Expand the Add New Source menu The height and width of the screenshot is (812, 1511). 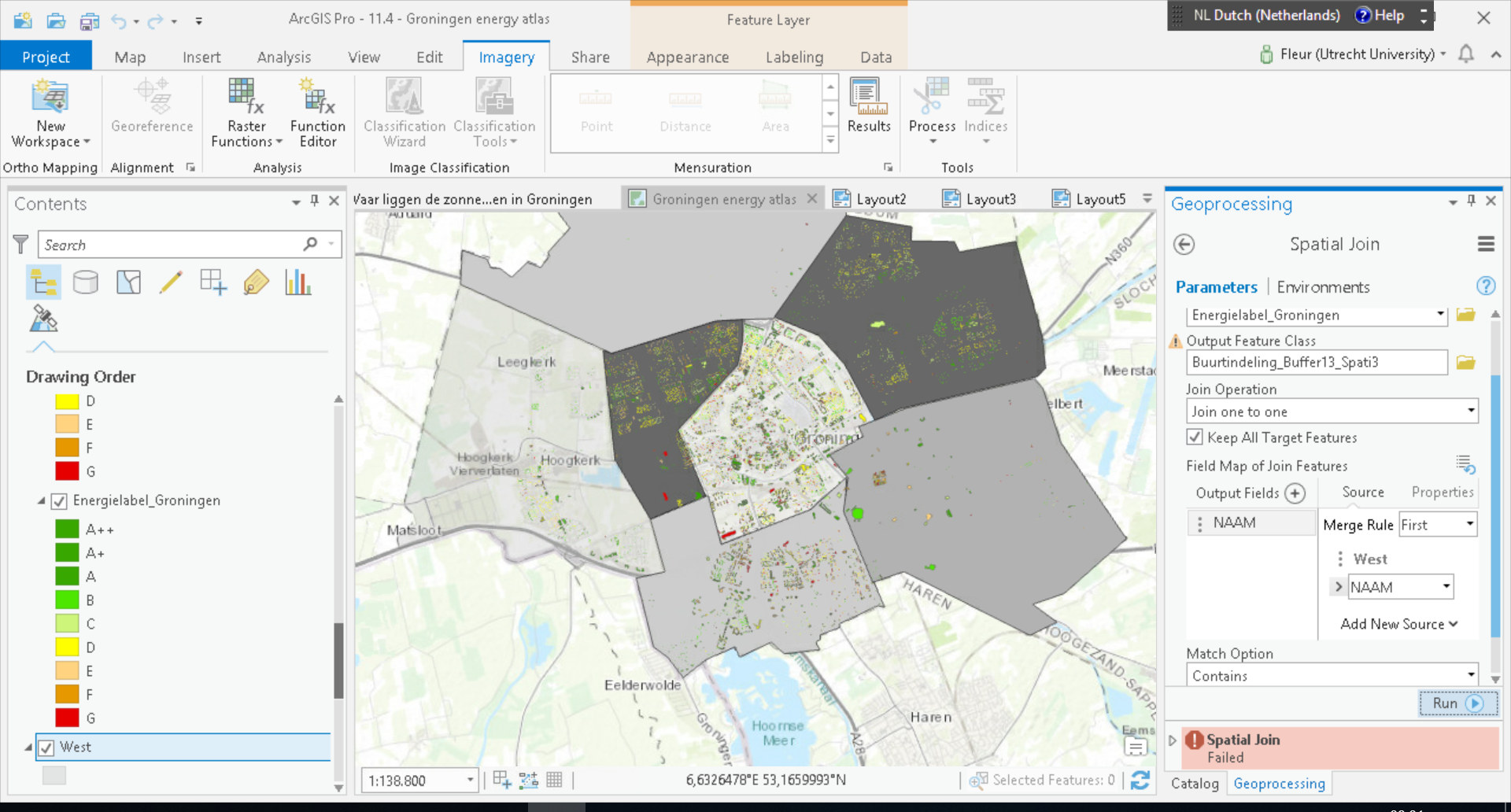pos(1399,624)
